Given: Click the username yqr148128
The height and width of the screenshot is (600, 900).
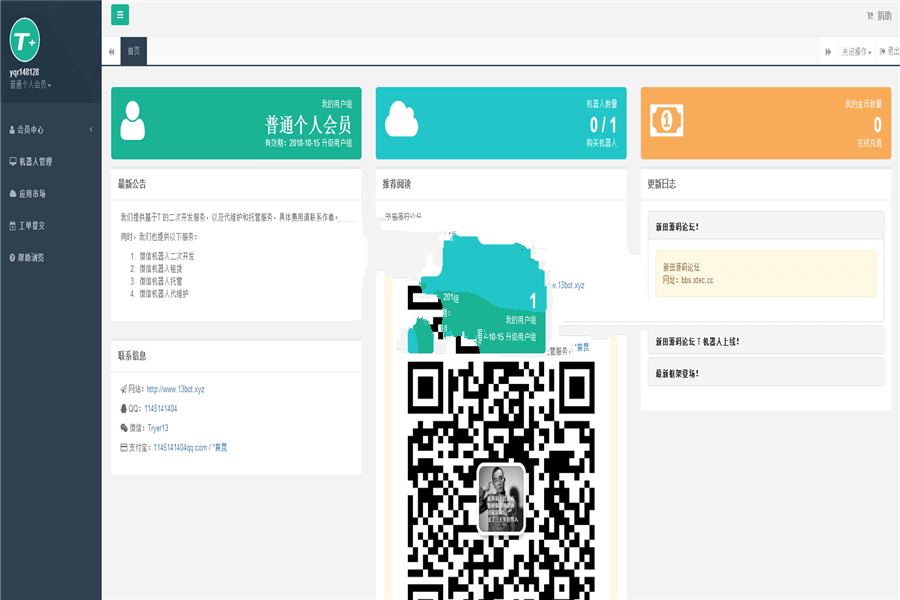Looking at the screenshot, I should pyautogui.click(x=24, y=72).
